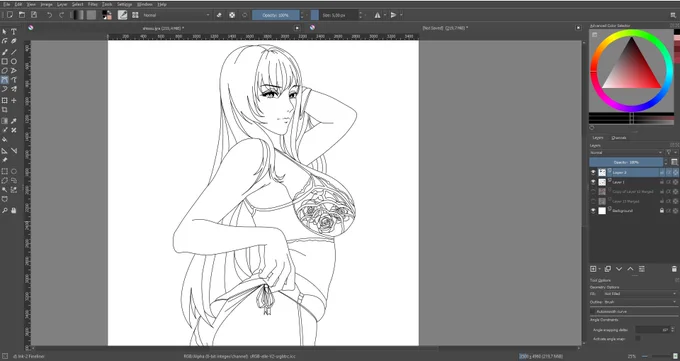Image resolution: width=680 pixels, height=361 pixels.
Task: Select the Calligraphy tool
Action: point(14,41)
